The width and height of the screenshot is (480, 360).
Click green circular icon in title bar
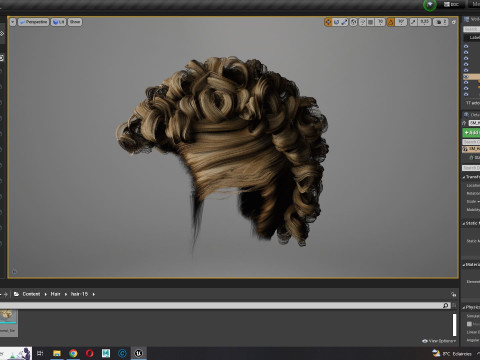click(x=430, y=5)
